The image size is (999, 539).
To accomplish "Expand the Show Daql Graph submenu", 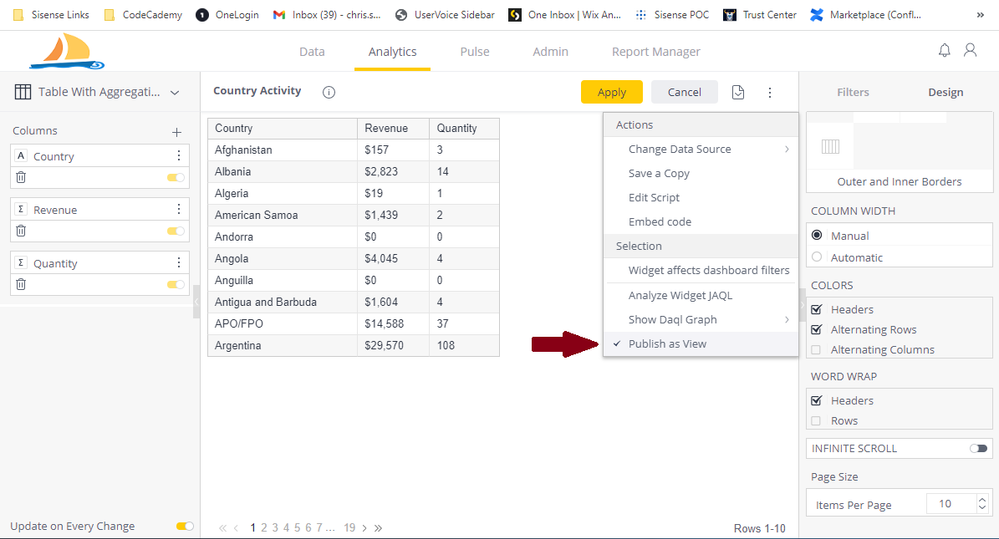I will pos(700,320).
